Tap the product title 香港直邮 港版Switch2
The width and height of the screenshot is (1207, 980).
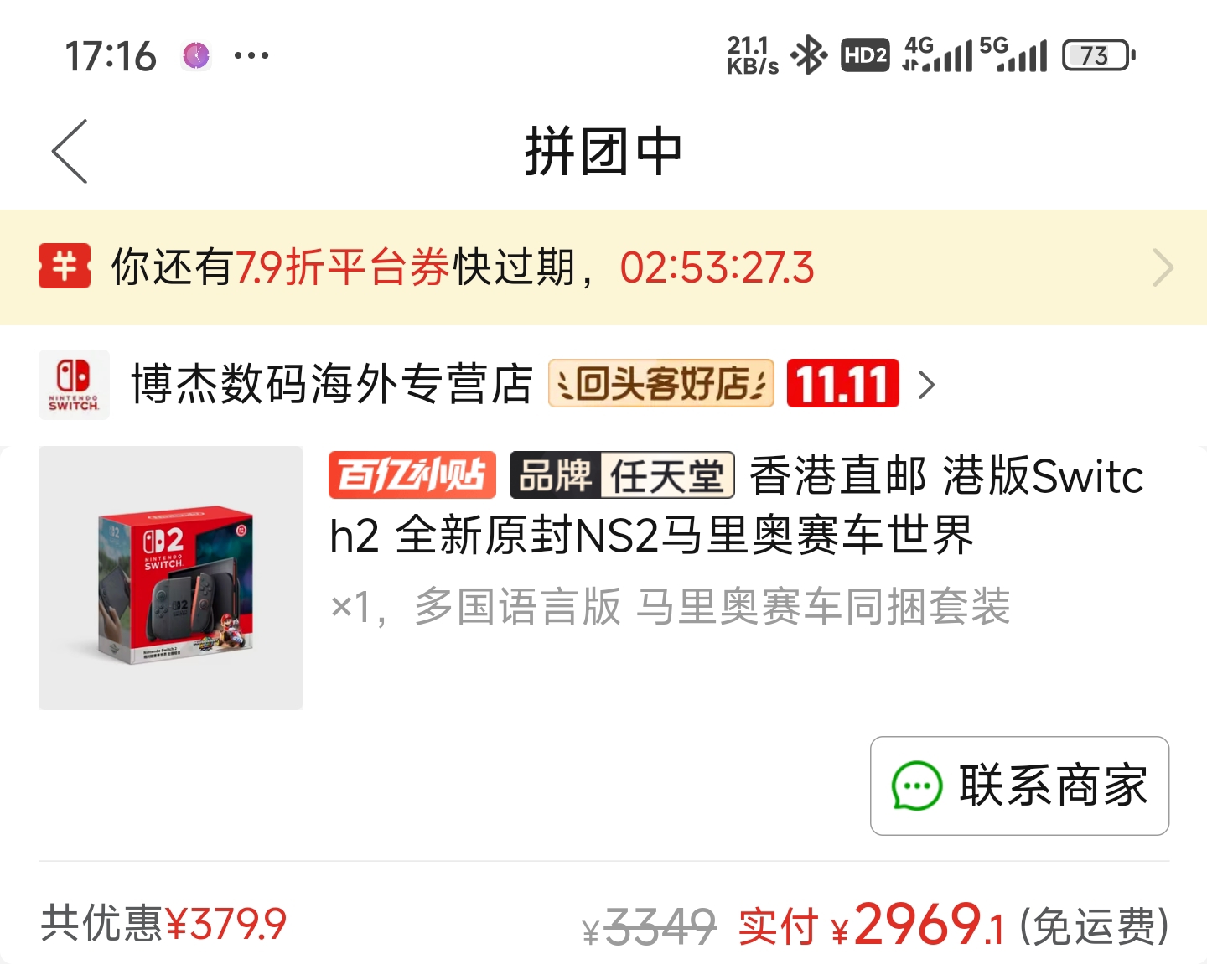pos(736,506)
